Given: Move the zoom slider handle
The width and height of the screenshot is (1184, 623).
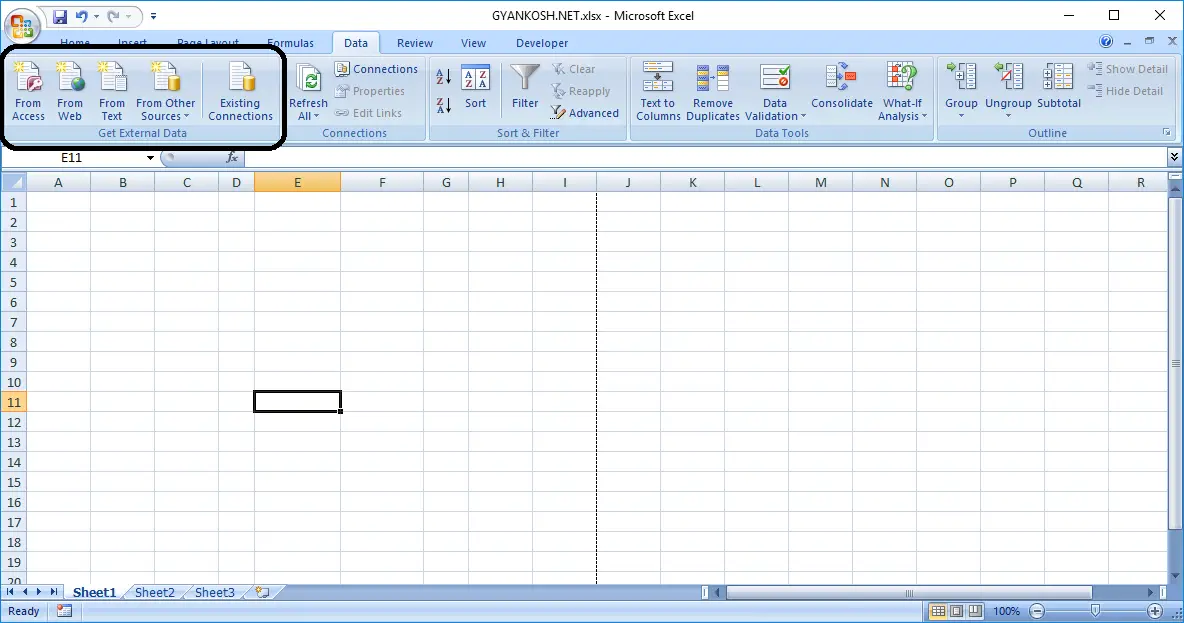Looking at the screenshot, I should [x=1095, y=611].
